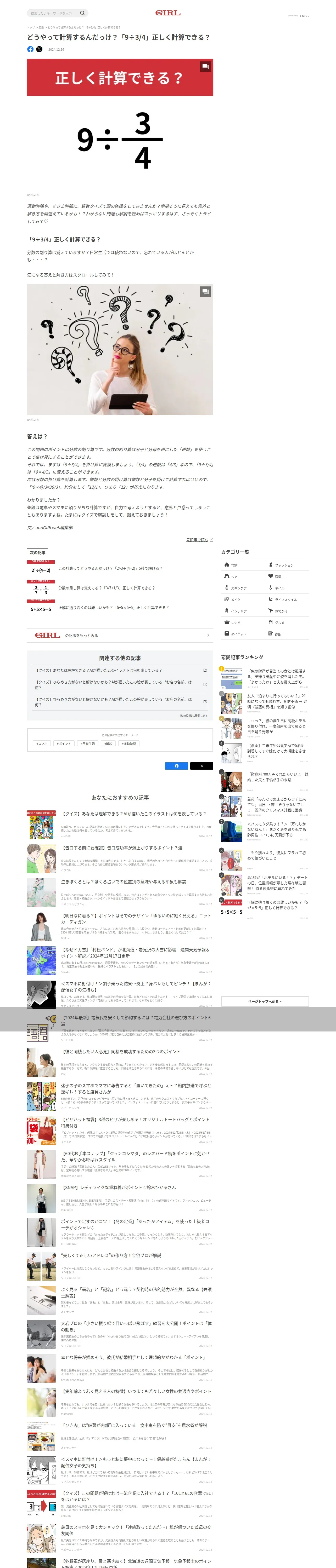Open next article 2³÷(4−2) quiz
This screenshot has width=336, height=1568.
(110, 568)
